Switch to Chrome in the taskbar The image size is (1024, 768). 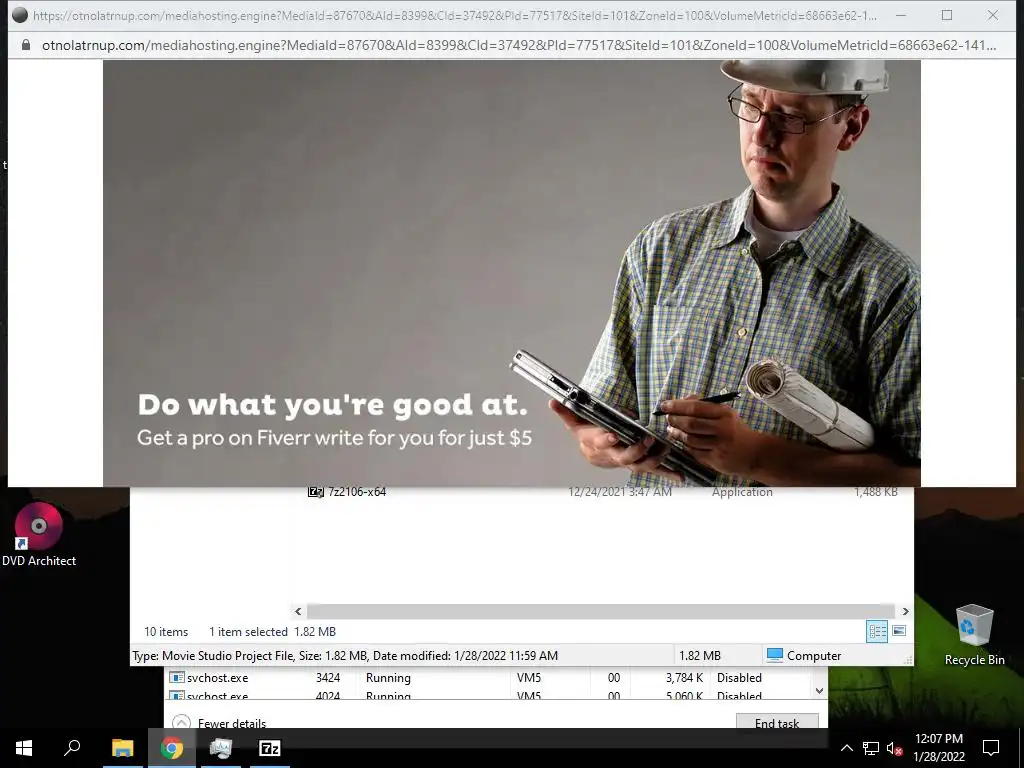coord(172,748)
